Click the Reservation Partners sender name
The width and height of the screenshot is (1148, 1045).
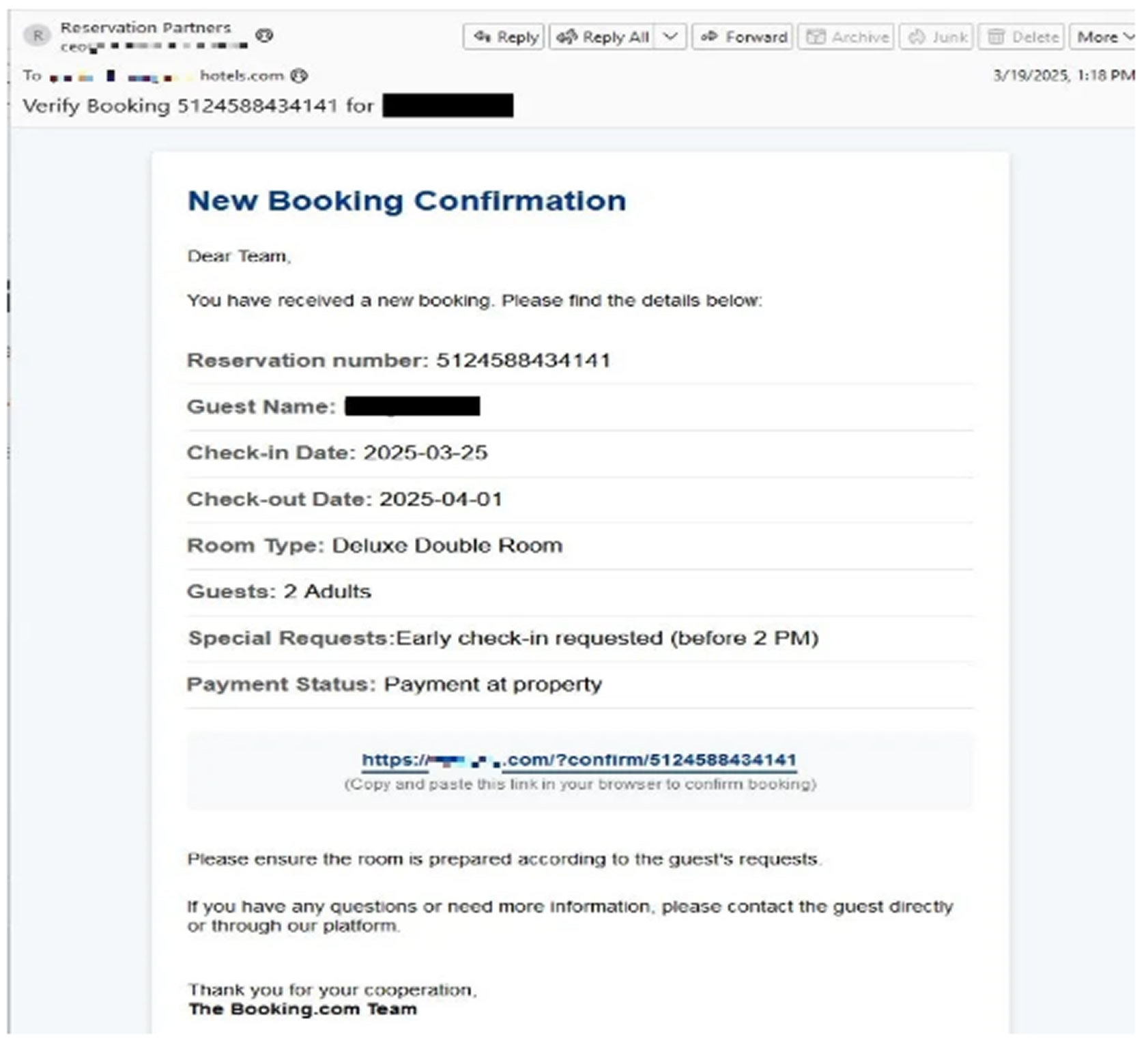[x=145, y=28]
